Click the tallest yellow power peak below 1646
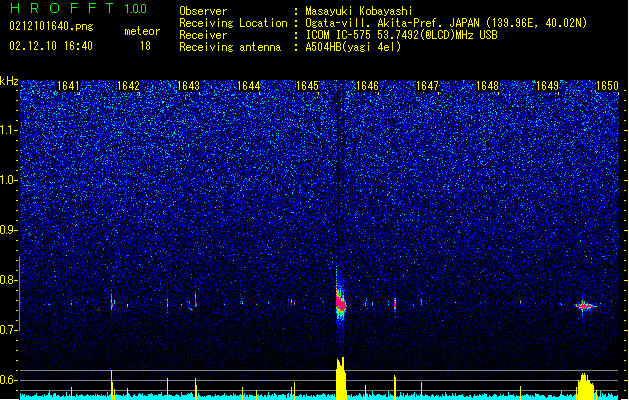Image resolution: width=629 pixels, height=400 pixels. [341, 378]
